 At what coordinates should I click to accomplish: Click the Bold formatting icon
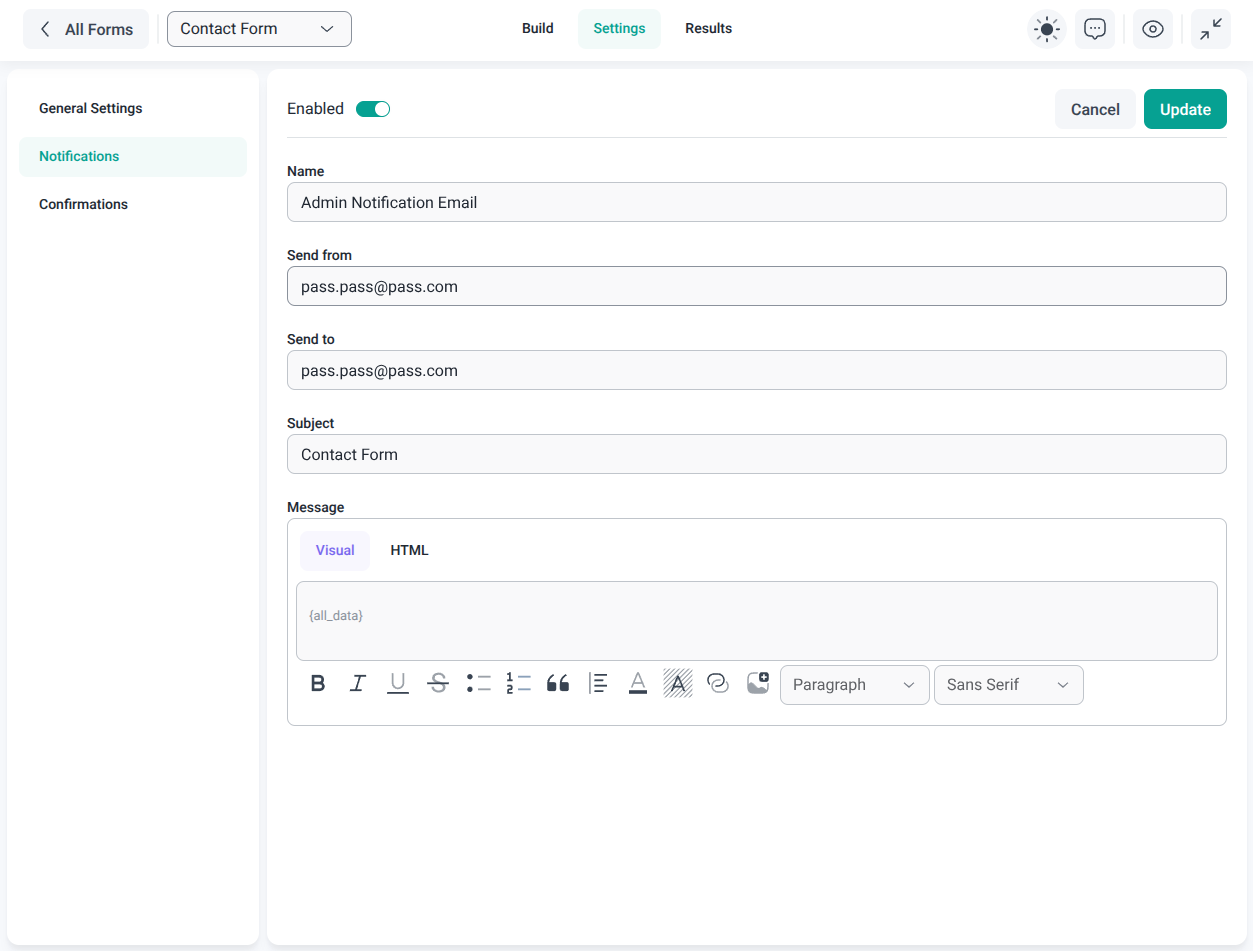tap(318, 684)
